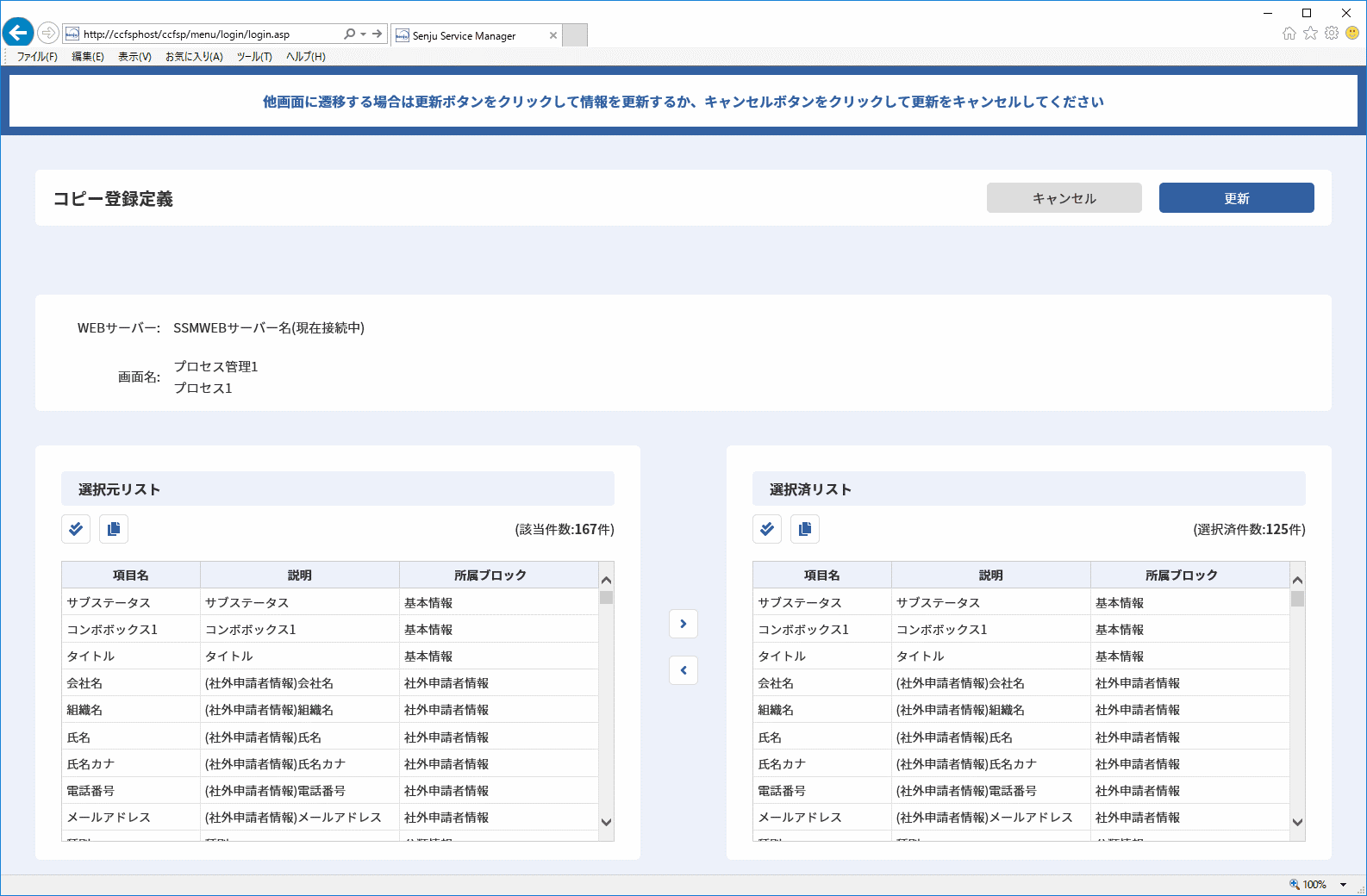Click scroll-up arrow of 選択済リスト table
This screenshot has height=896, width=1367.
click(1298, 580)
